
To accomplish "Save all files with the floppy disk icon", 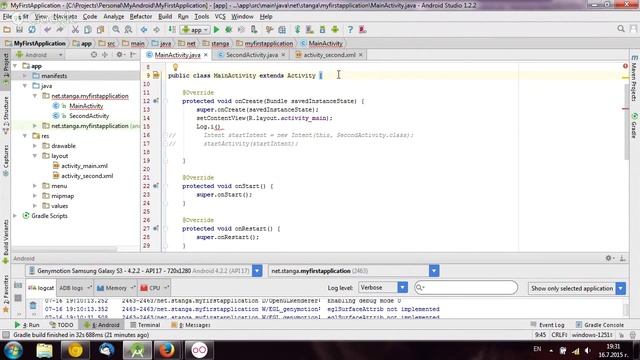I will pyautogui.click(x=19, y=29).
